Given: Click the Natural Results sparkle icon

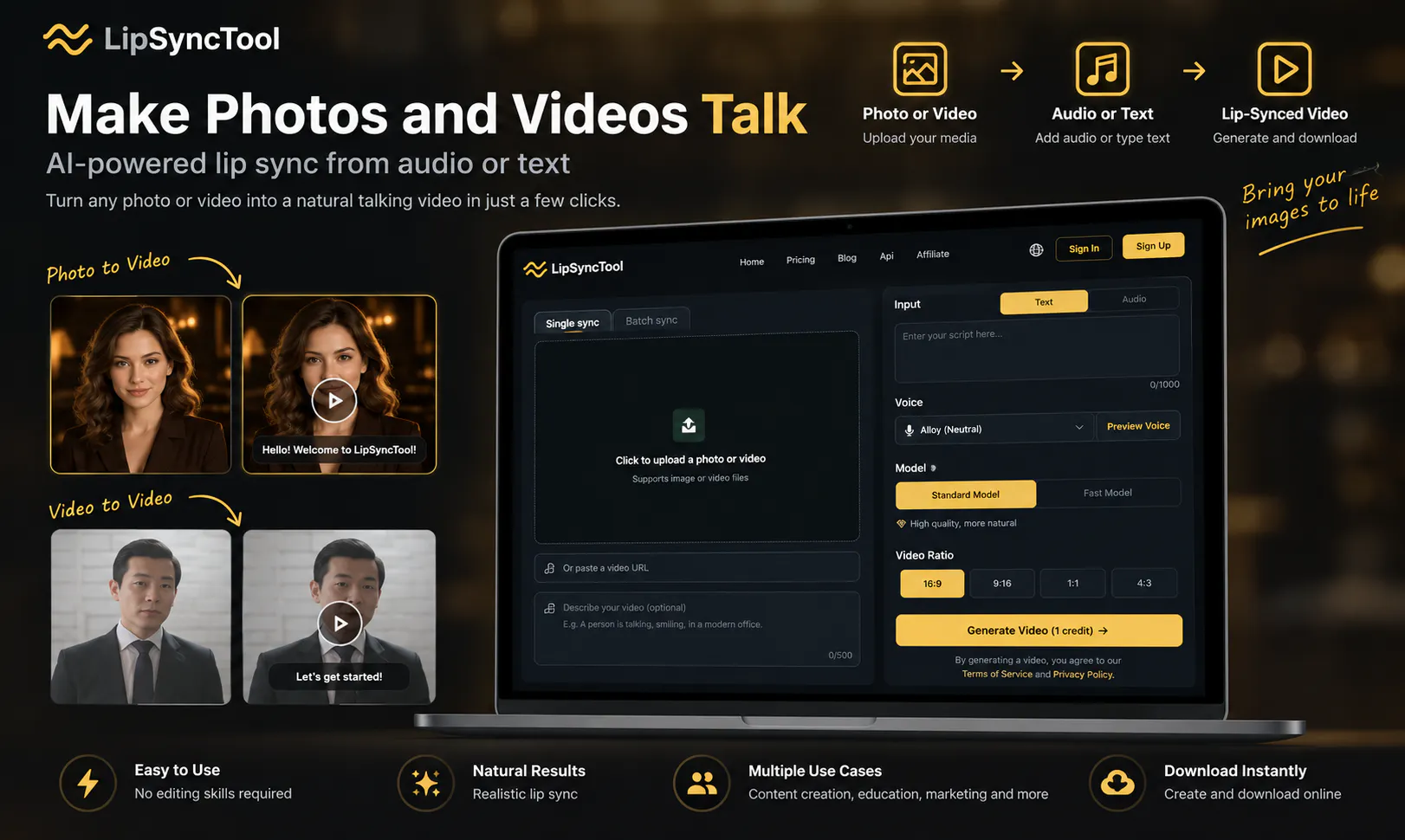Looking at the screenshot, I should tap(425, 783).
